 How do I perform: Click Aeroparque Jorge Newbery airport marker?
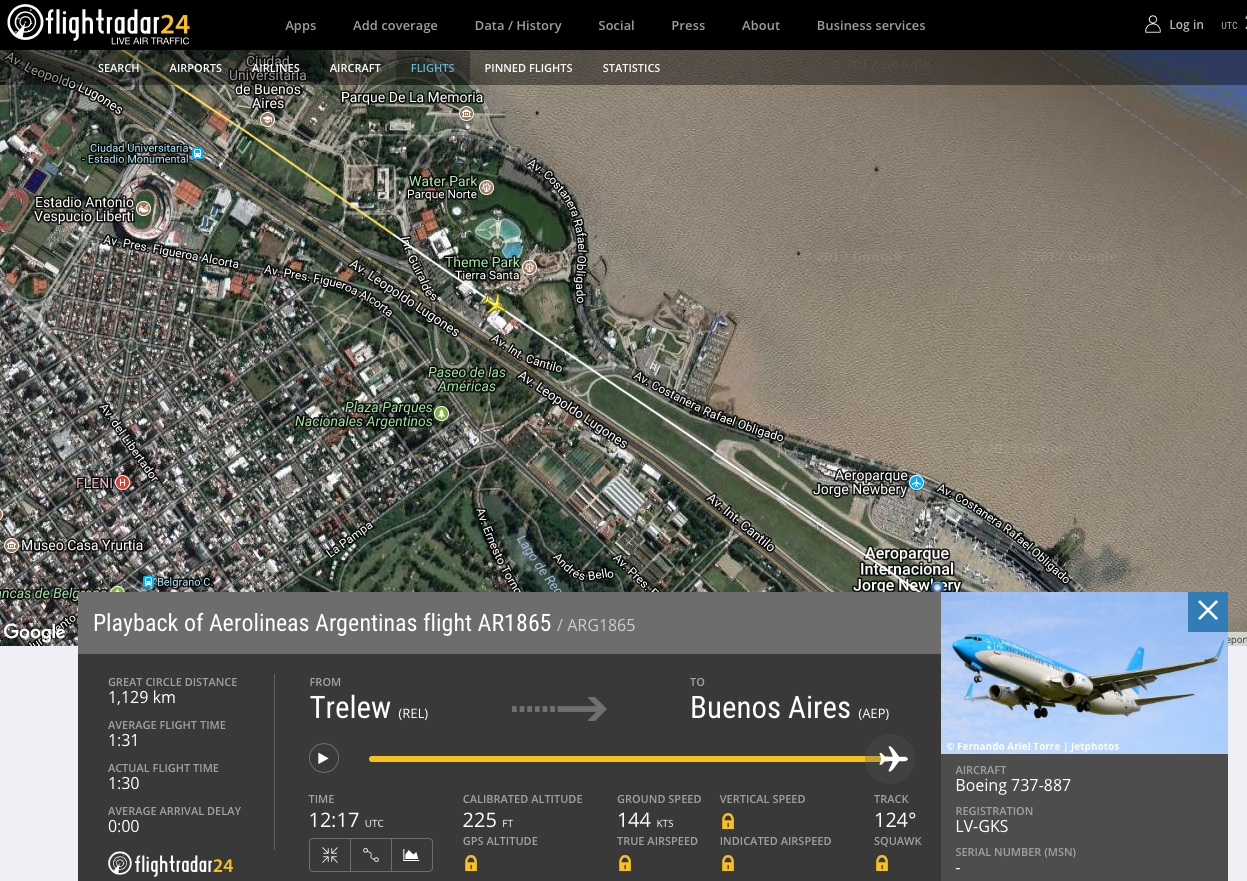click(x=916, y=483)
